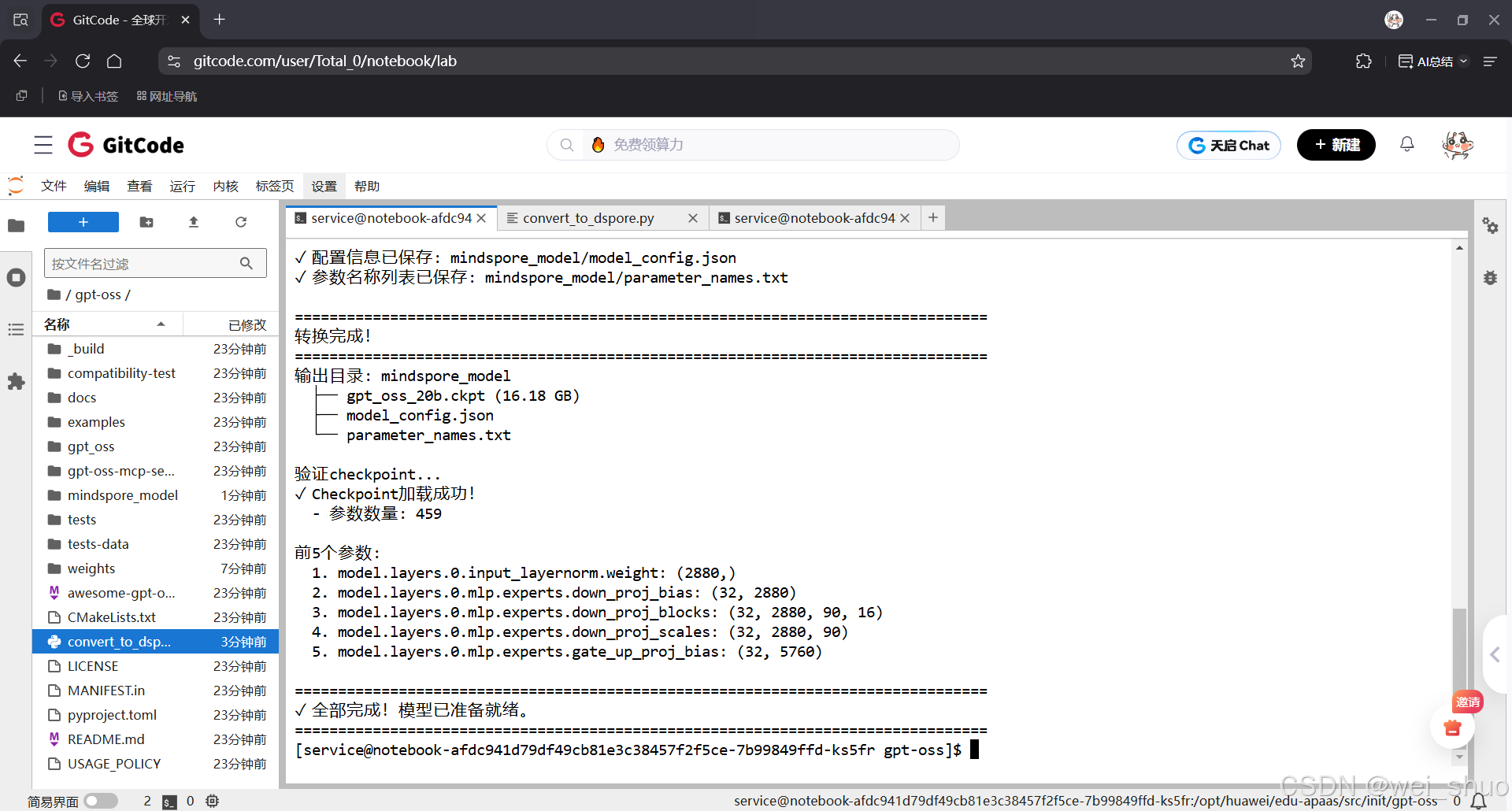Open the GitCode hamburger menu

coord(43,145)
